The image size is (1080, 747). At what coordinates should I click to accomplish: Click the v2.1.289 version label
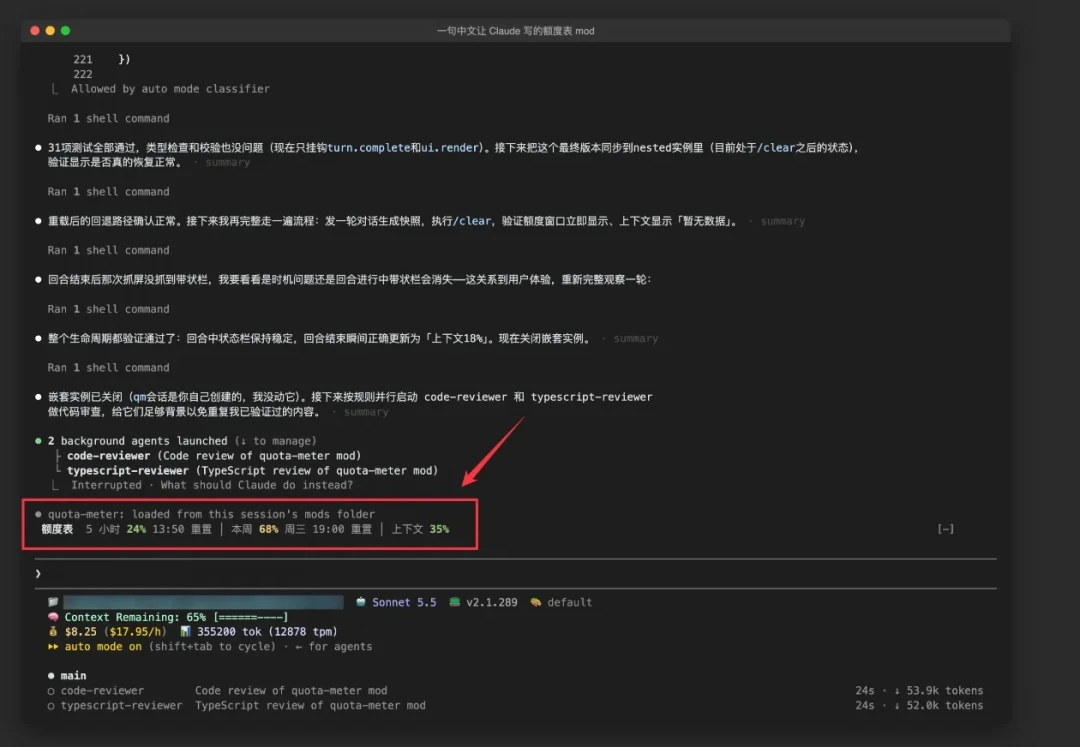coord(492,602)
